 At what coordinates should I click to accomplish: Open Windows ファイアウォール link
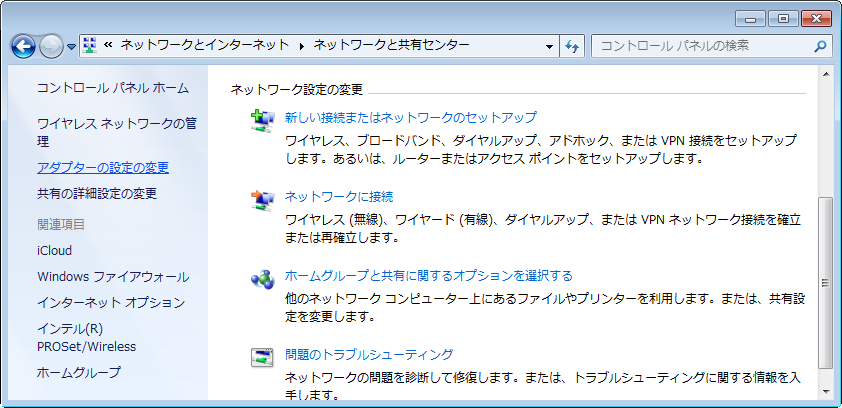tap(113, 277)
